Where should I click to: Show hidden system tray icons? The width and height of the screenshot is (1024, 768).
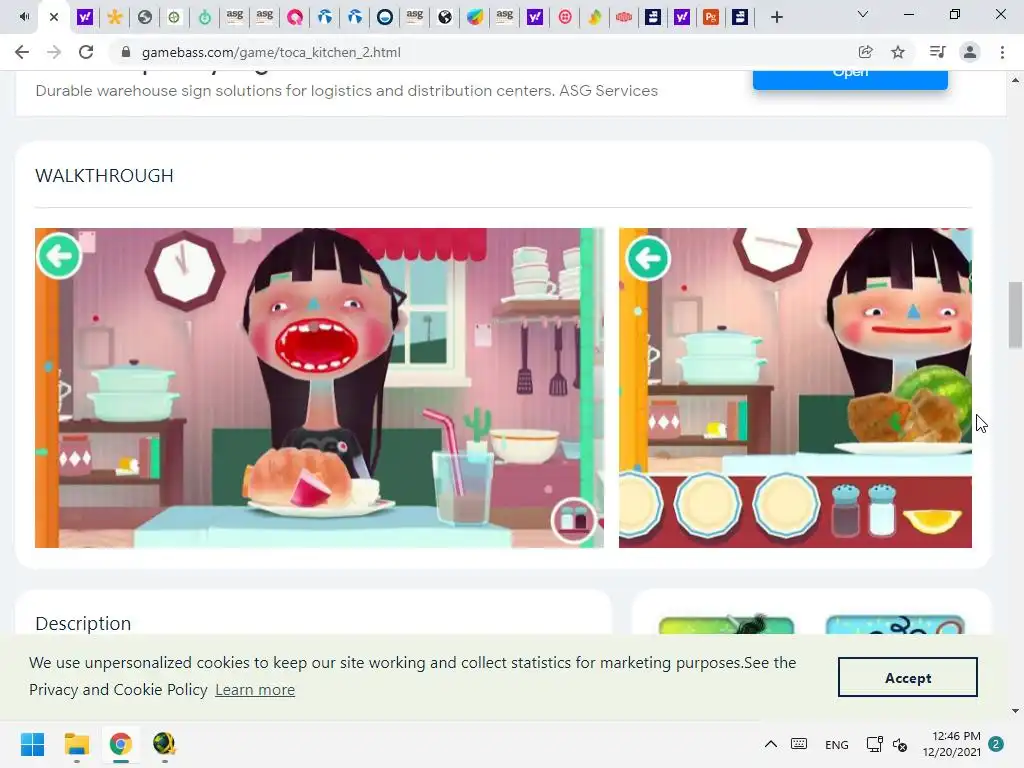(x=771, y=744)
